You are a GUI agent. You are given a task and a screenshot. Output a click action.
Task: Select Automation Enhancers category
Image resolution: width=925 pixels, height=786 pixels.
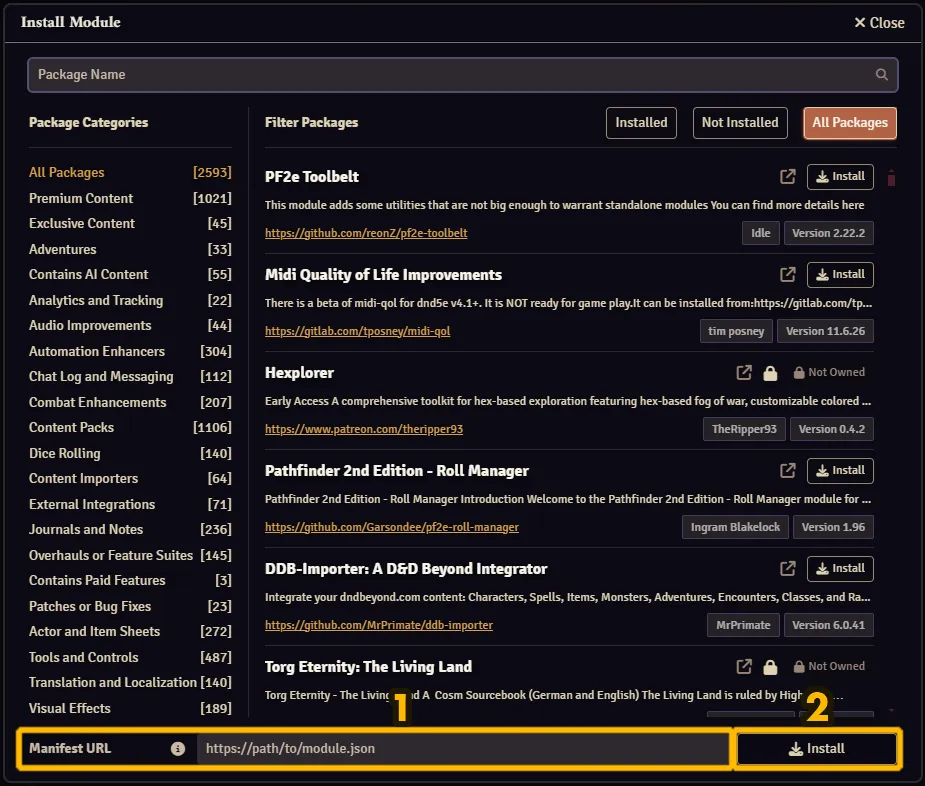(x=130, y=351)
